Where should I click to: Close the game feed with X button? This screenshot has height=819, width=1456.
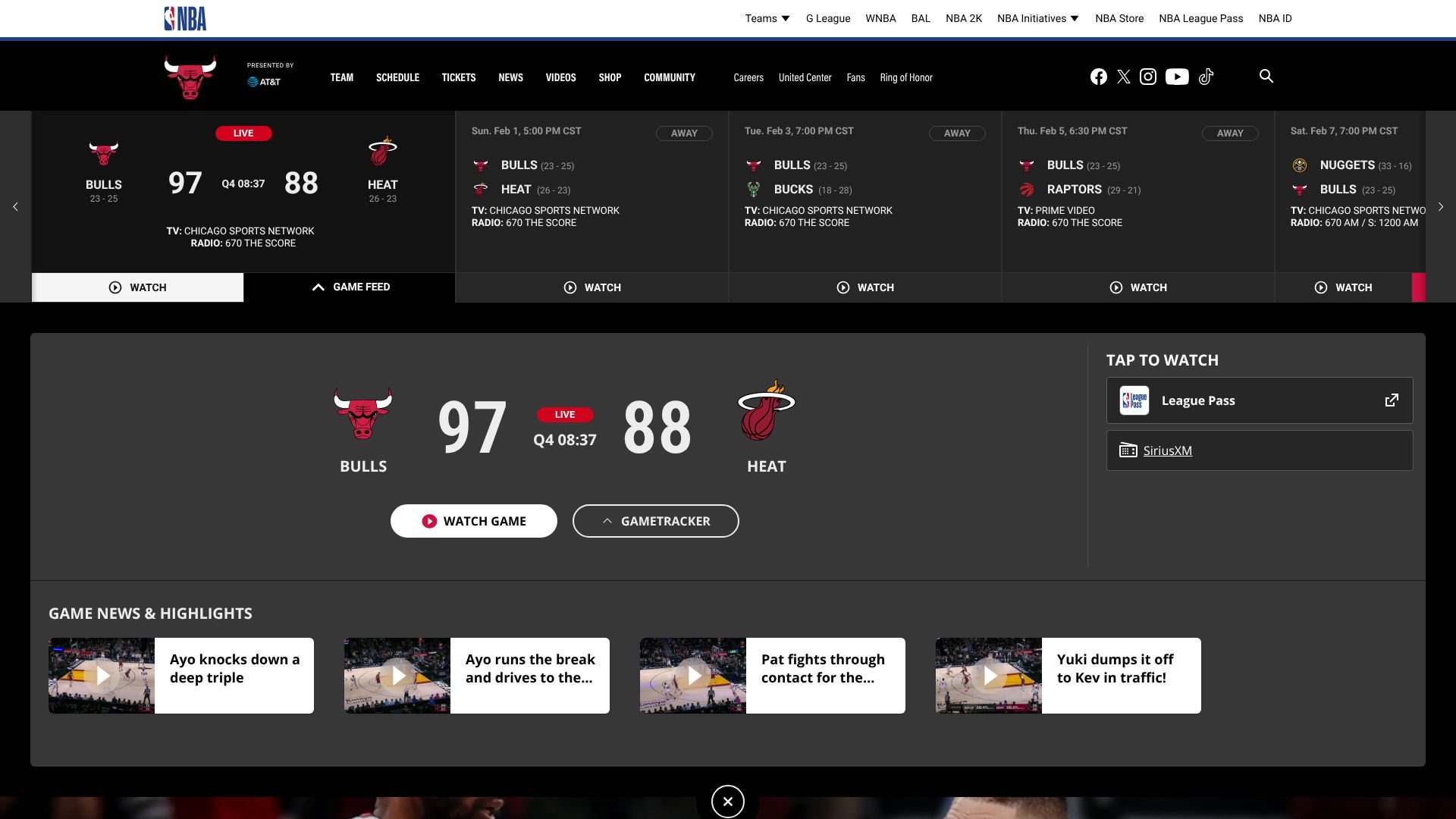click(x=727, y=802)
